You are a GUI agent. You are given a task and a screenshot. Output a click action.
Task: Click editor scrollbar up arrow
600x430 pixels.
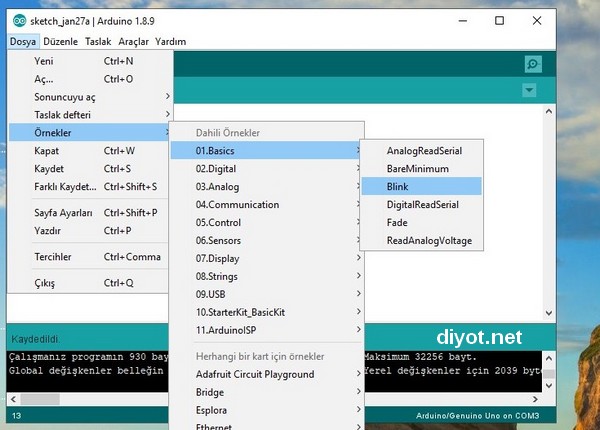pyautogui.click(x=549, y=111)
